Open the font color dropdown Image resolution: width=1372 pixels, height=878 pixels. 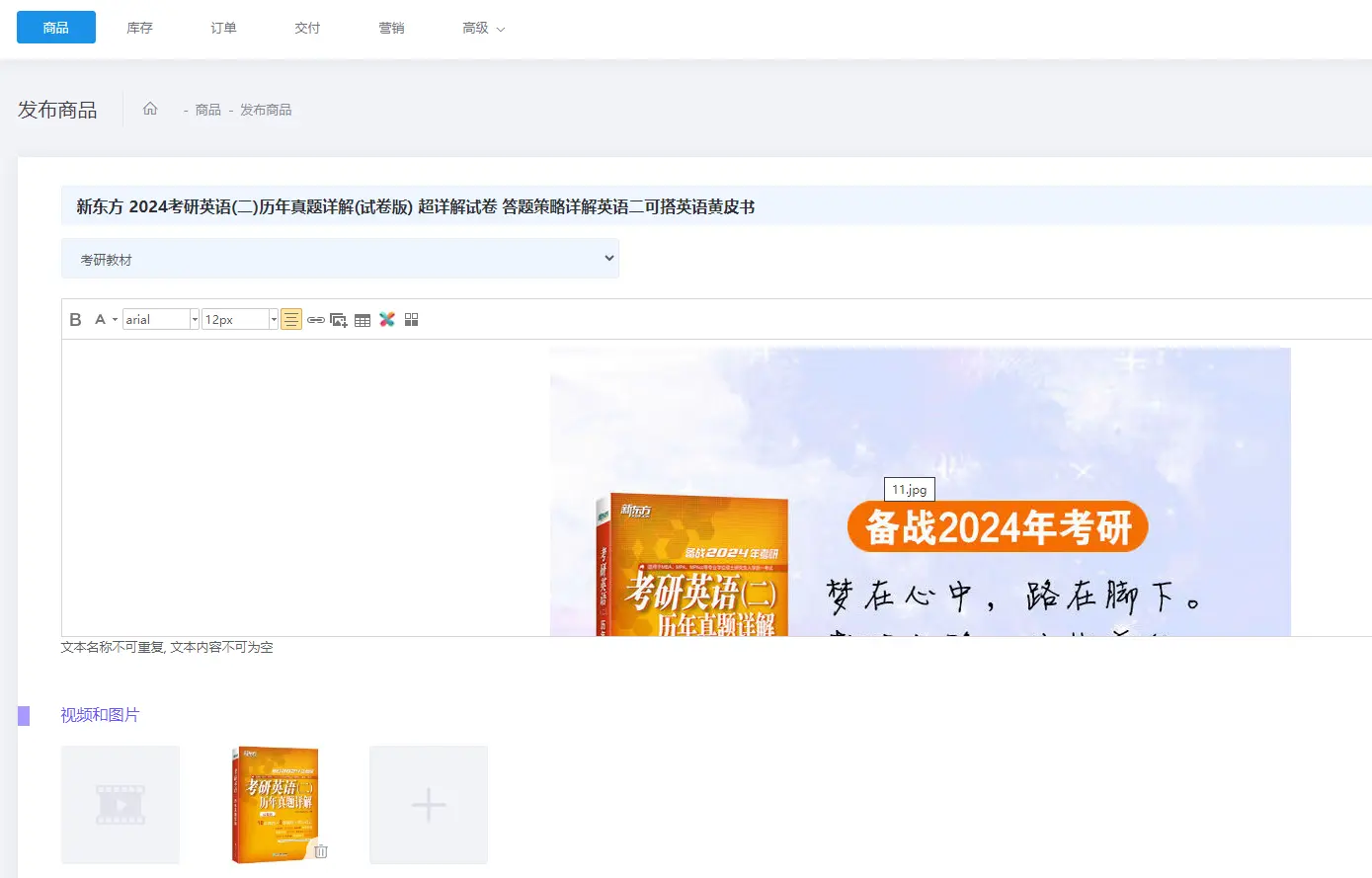pyautogui.click(x=106, y=319)
